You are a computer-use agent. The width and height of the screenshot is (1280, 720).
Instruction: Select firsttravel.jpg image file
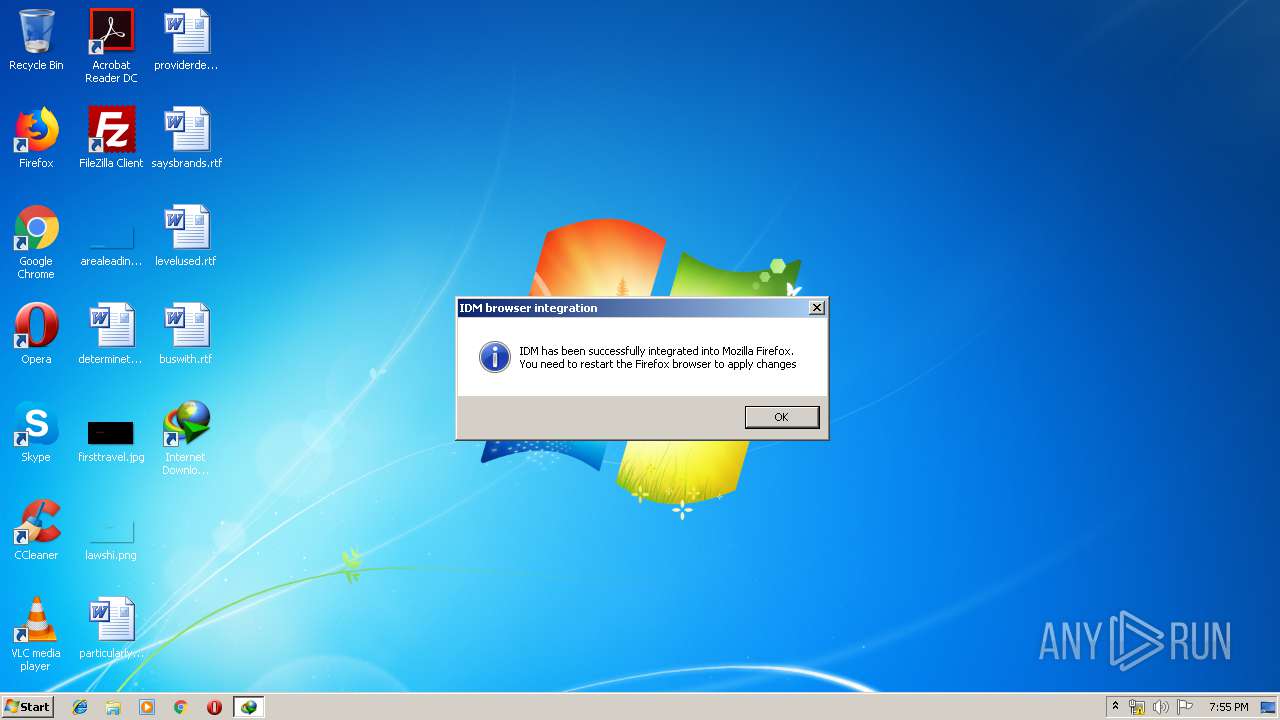click(x=111, y=440)
